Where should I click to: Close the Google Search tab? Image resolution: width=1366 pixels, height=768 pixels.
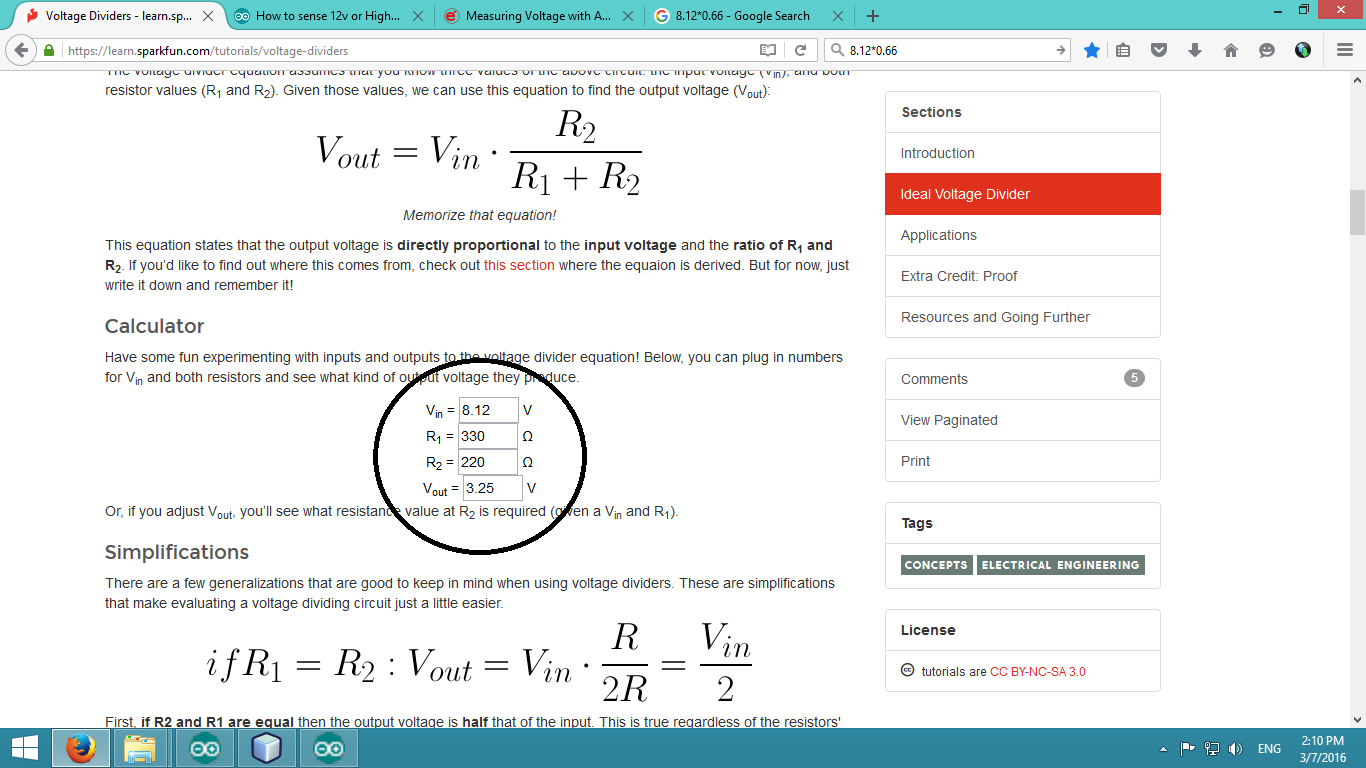837,16
